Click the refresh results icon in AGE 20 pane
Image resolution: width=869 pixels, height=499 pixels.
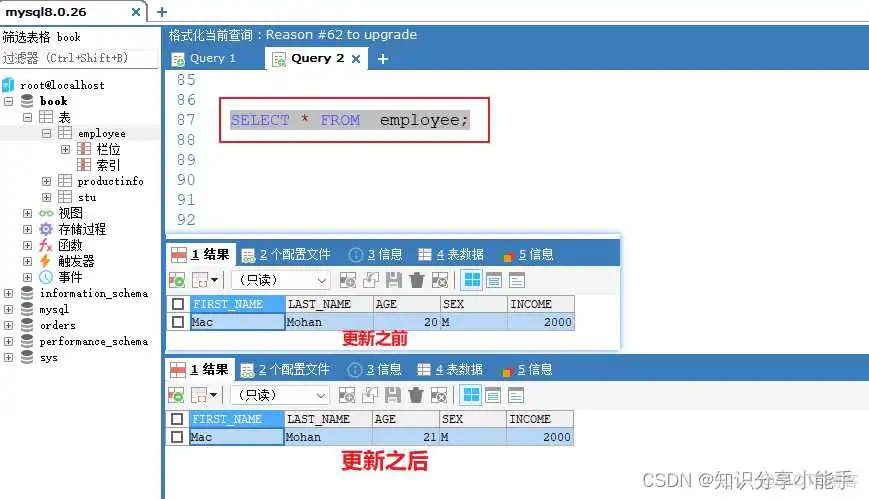177,281
